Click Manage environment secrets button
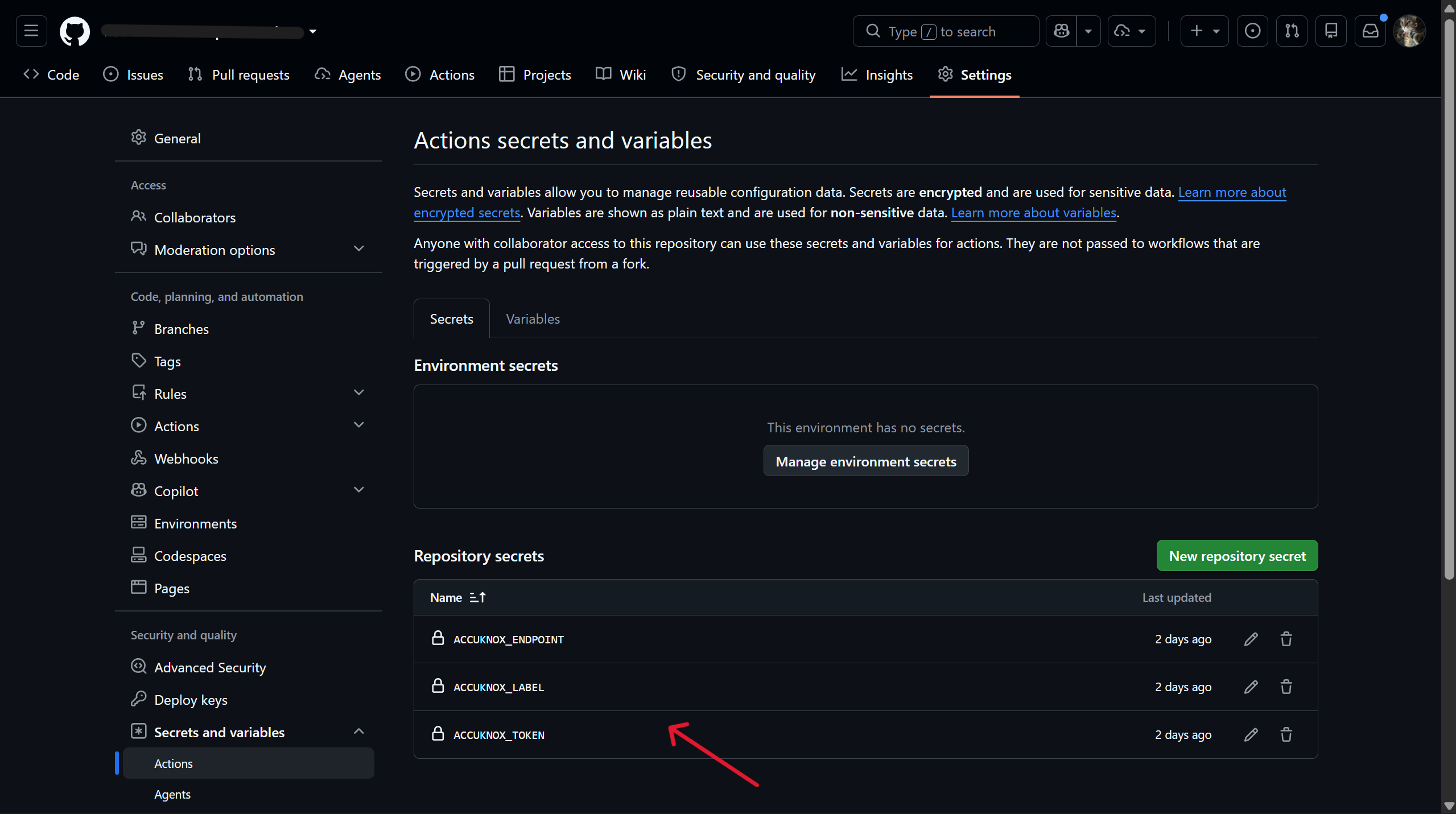Image resolution: width=1456 pixels, height=814 pixels. tap(865, 461)
